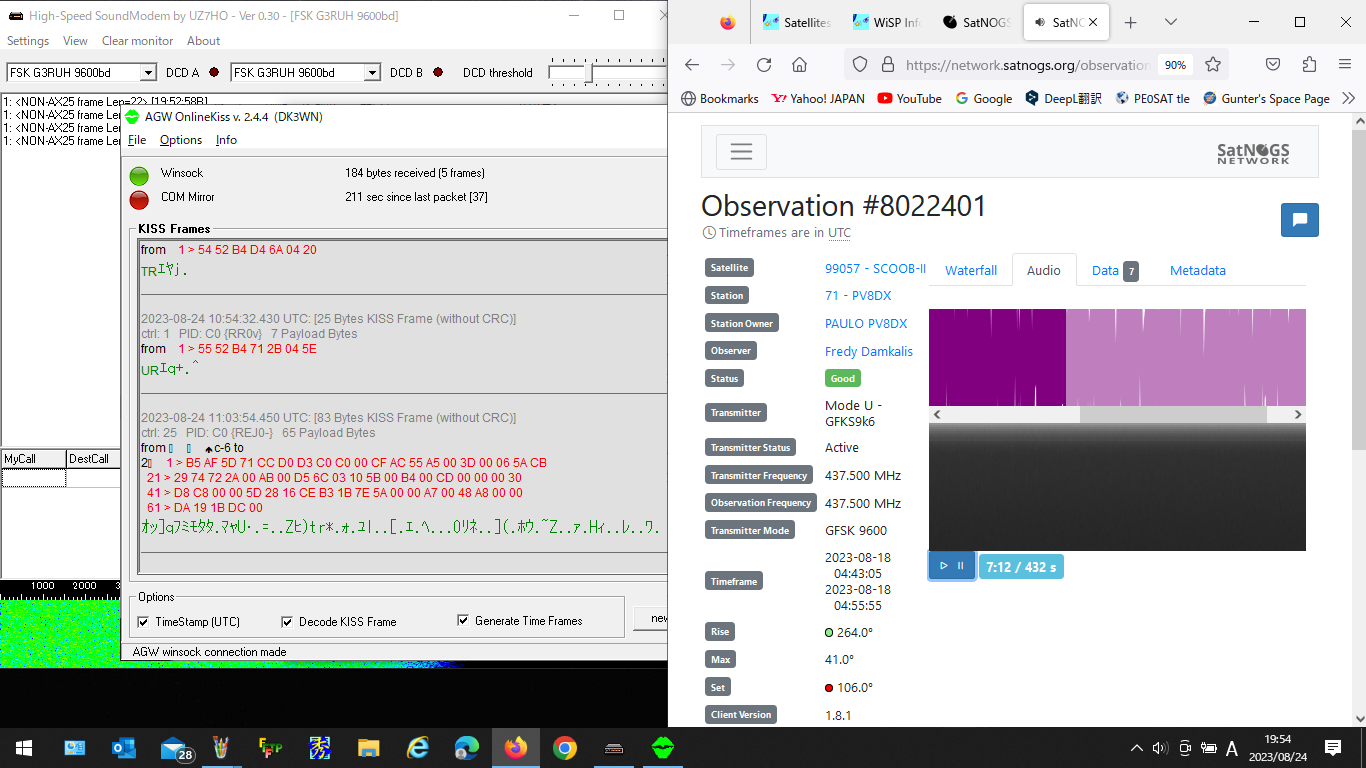Open Firefox hamburger application menu
Viewport: 1366px width, 768px height.
point(1345,65)
